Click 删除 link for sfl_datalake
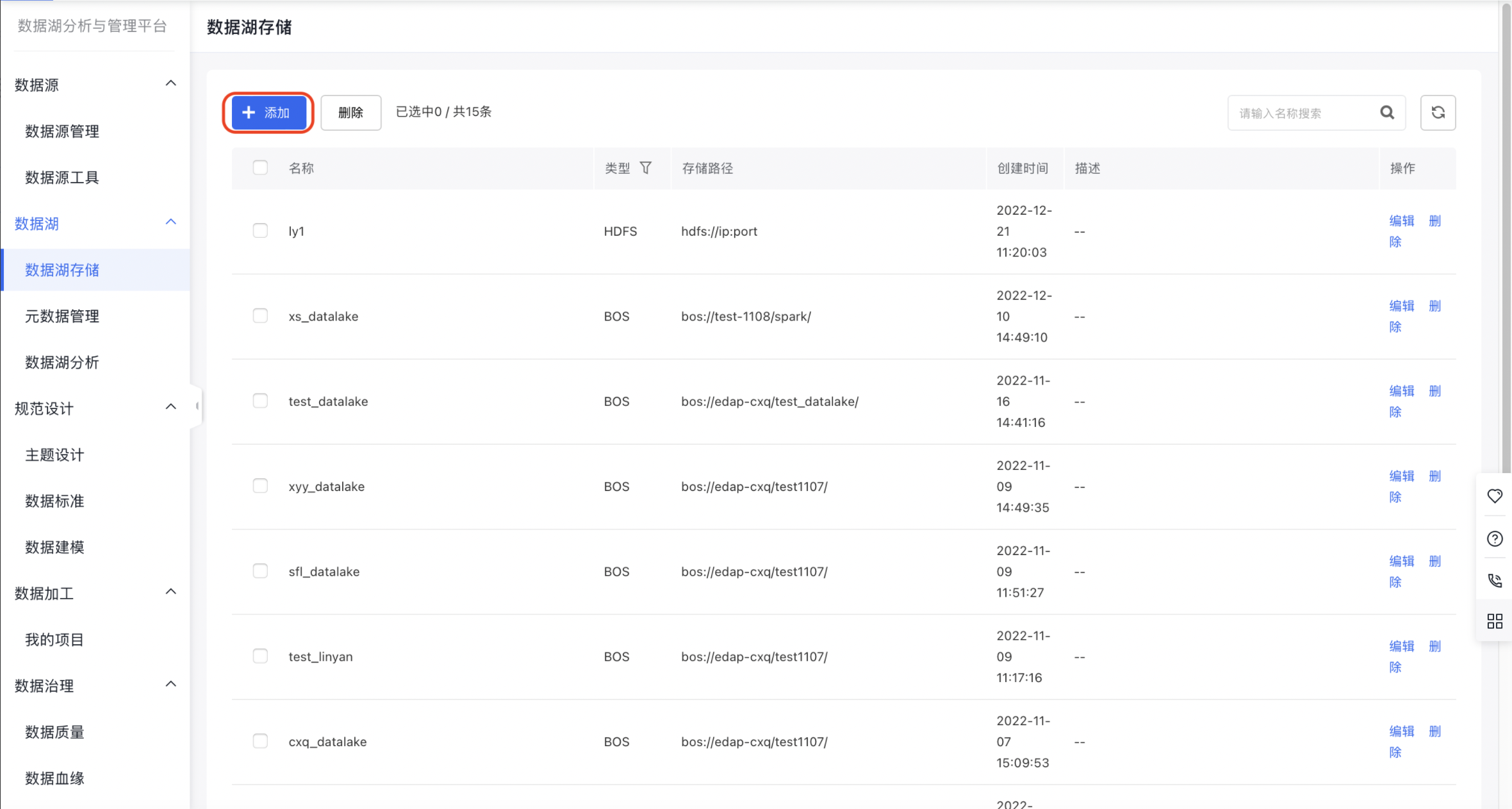Screen dimensions: 1512x809 (x=1435, y=561)
